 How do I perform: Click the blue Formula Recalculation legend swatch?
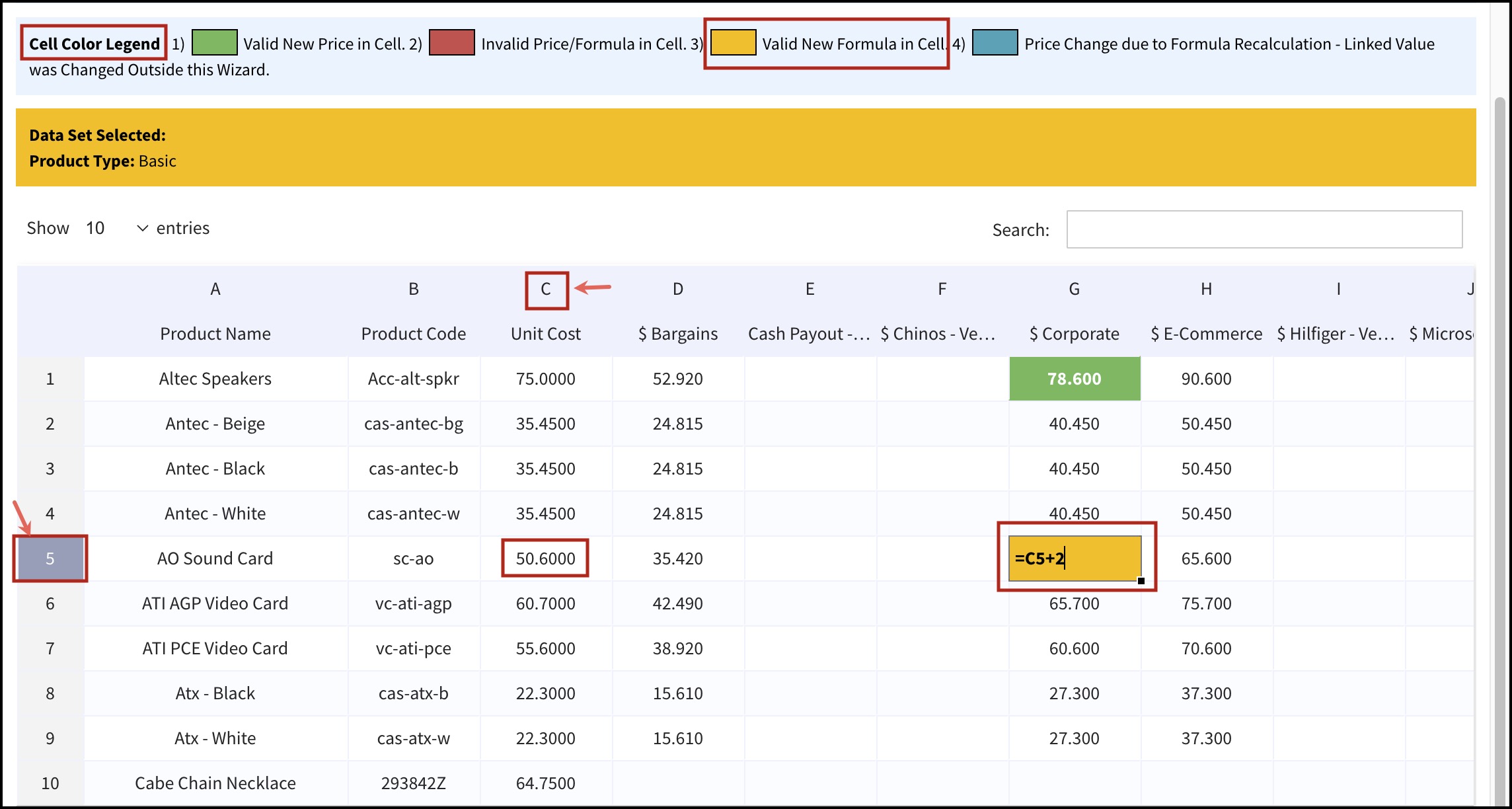tap(995, 42)
